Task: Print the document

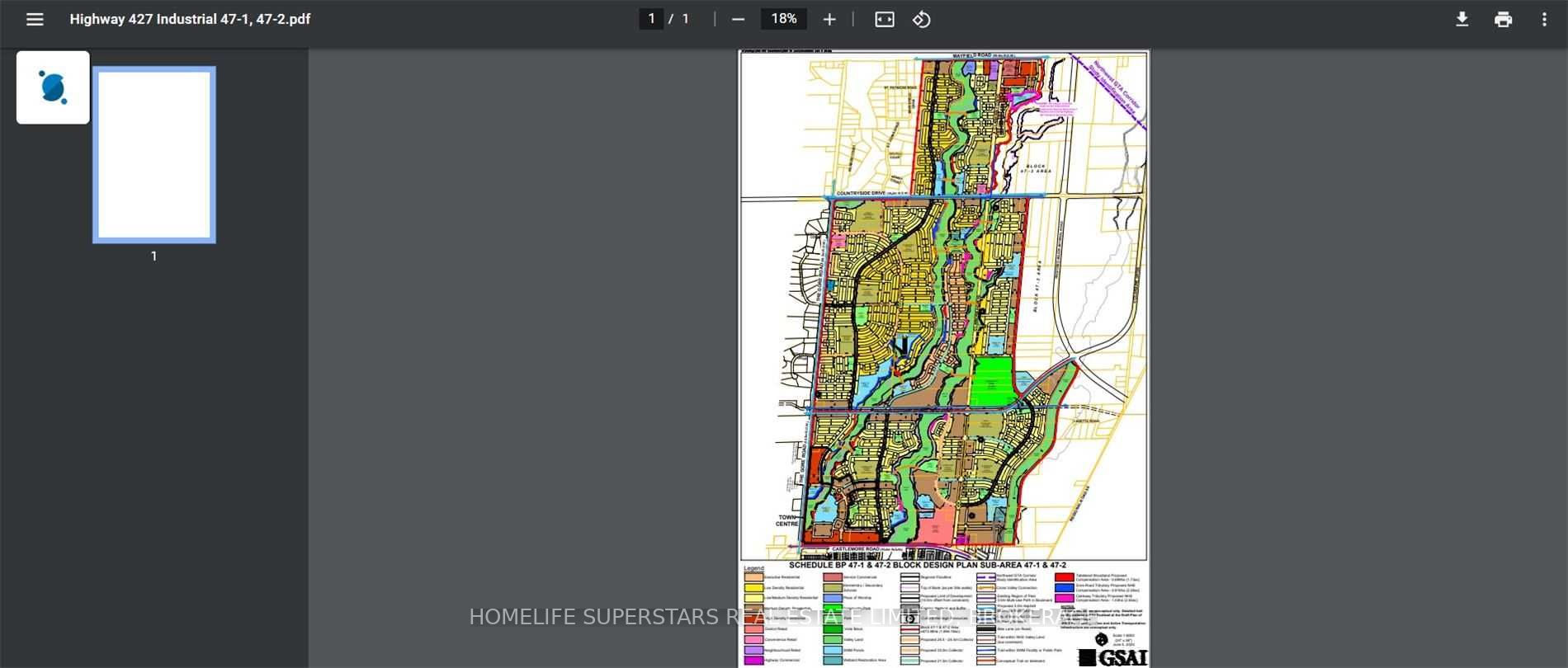Action: [1504, 19]
